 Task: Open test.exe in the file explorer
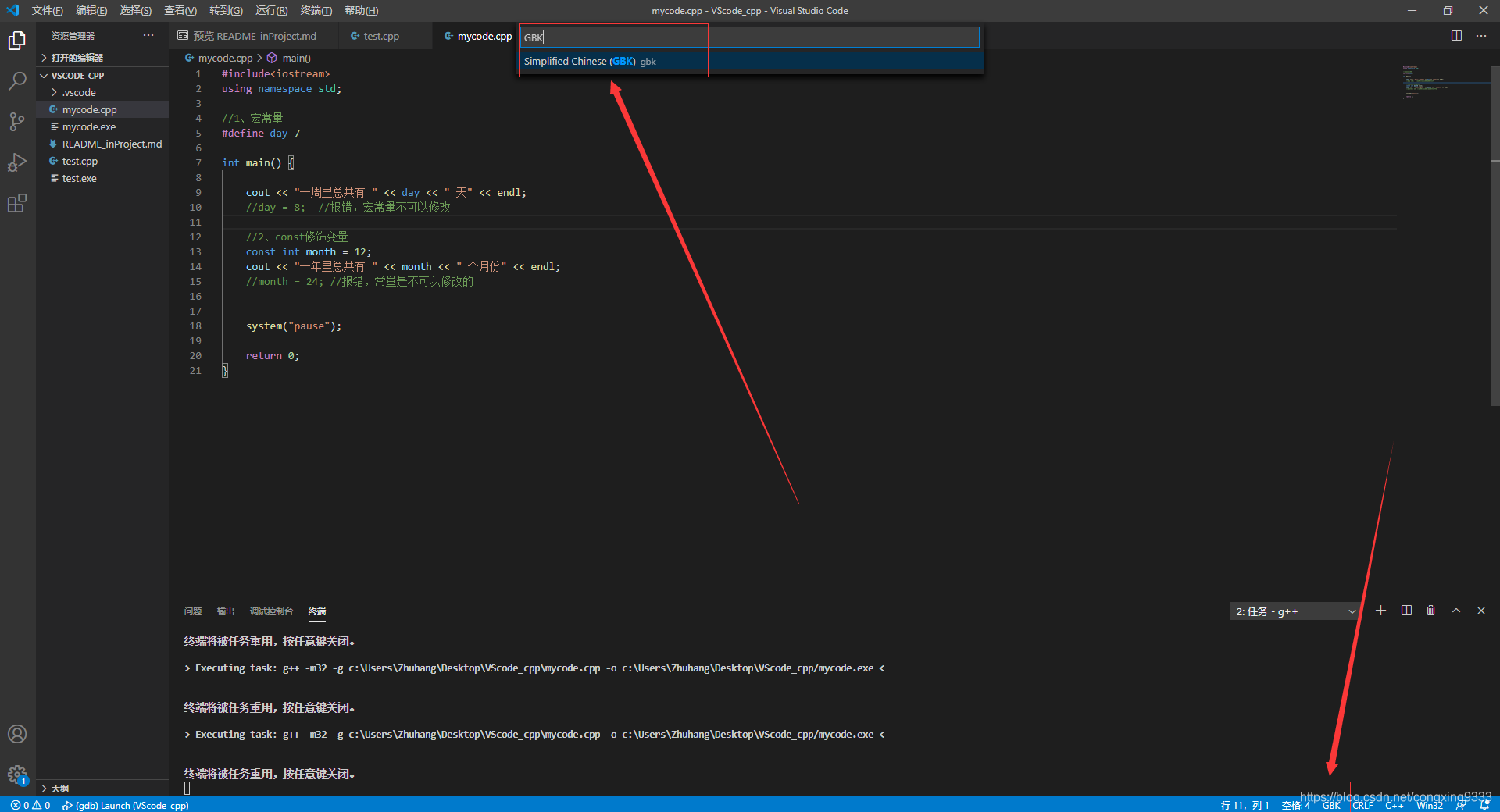(x=102, y=178)
